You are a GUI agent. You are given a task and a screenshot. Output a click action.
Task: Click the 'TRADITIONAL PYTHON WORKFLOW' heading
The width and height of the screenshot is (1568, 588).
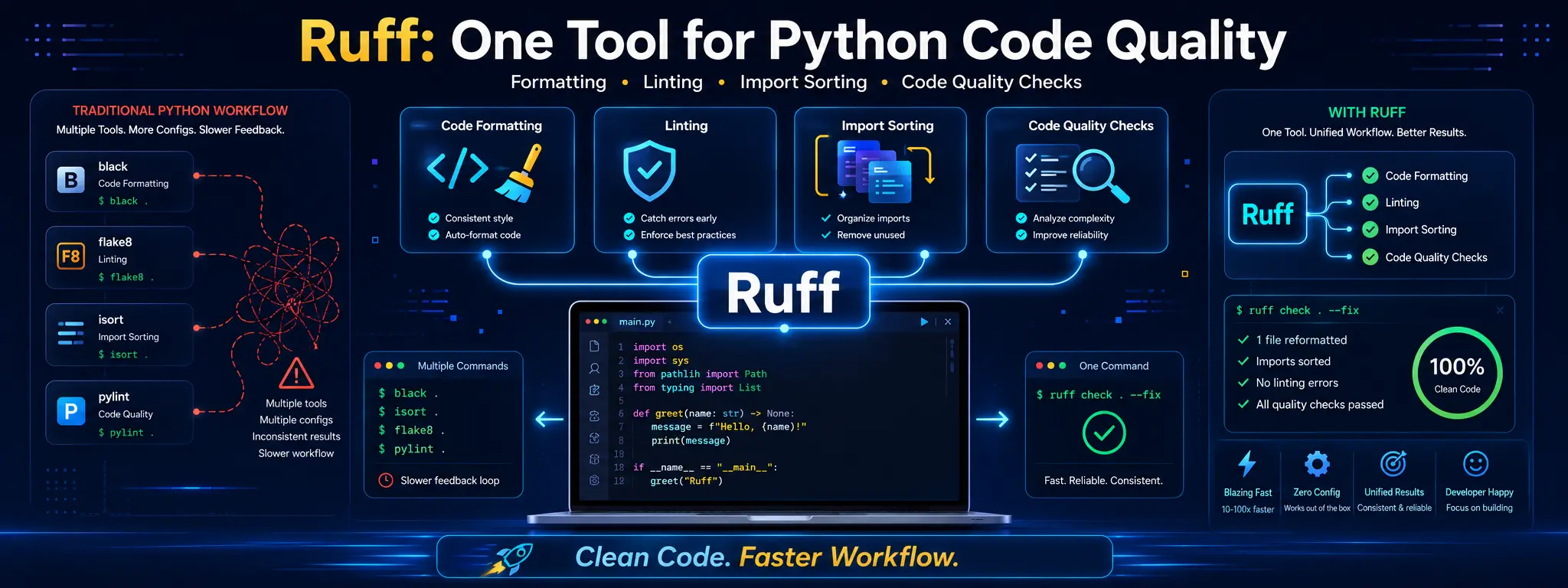pyautogui.click(x=180, y=111)
